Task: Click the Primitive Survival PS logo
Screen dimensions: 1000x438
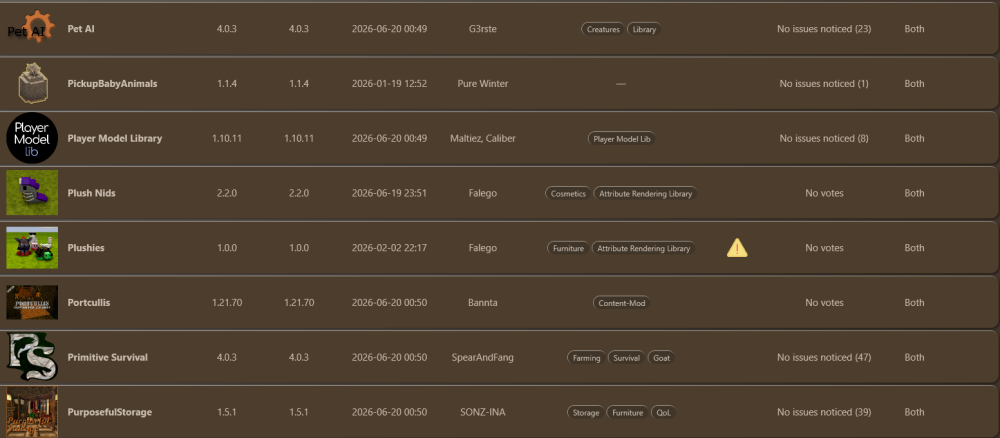Action: click(x=32, y=357)
